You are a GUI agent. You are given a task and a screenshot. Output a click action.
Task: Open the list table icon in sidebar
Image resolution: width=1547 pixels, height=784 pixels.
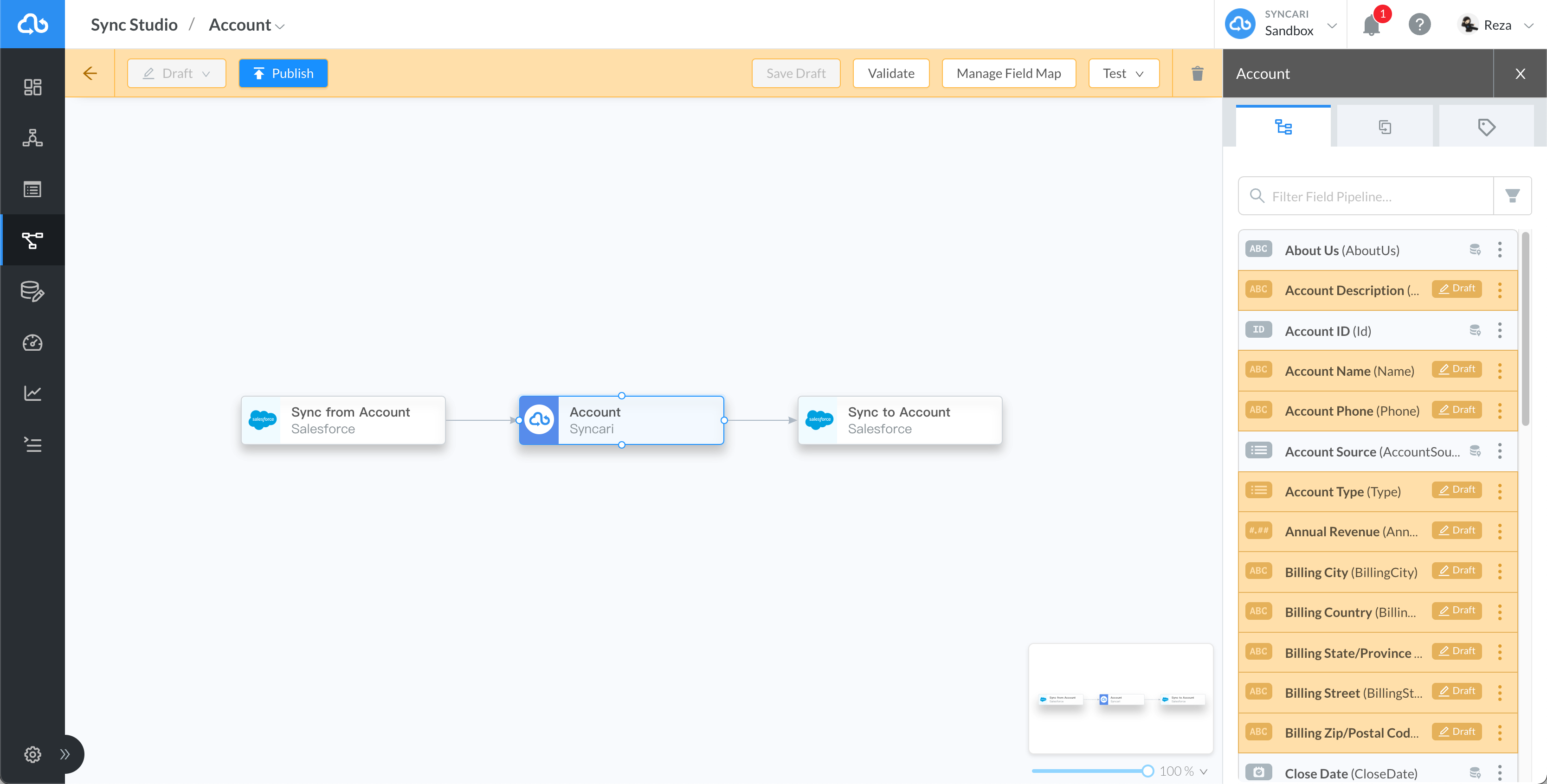click(32, 189)
